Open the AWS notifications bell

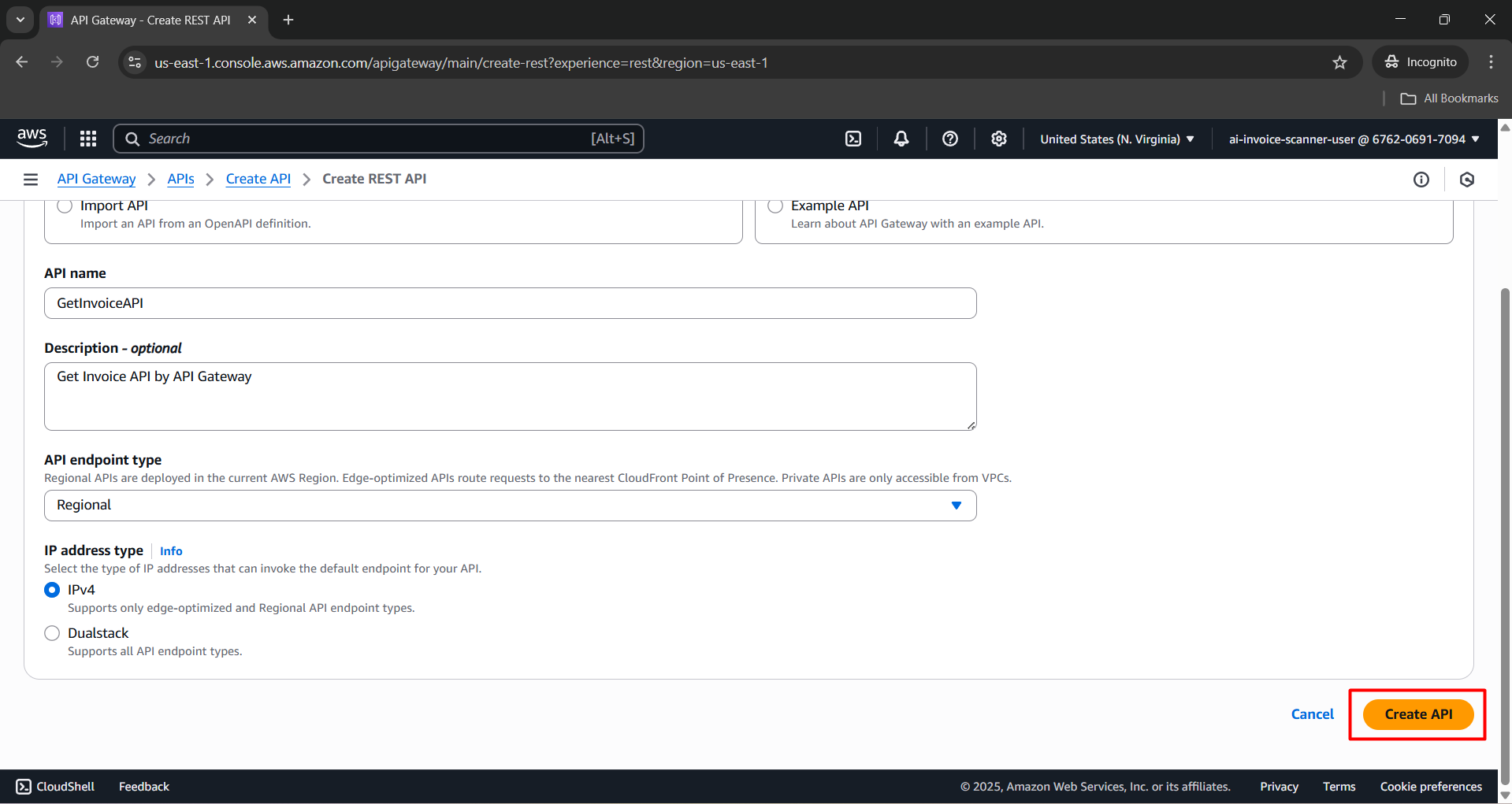coord(901,138)
